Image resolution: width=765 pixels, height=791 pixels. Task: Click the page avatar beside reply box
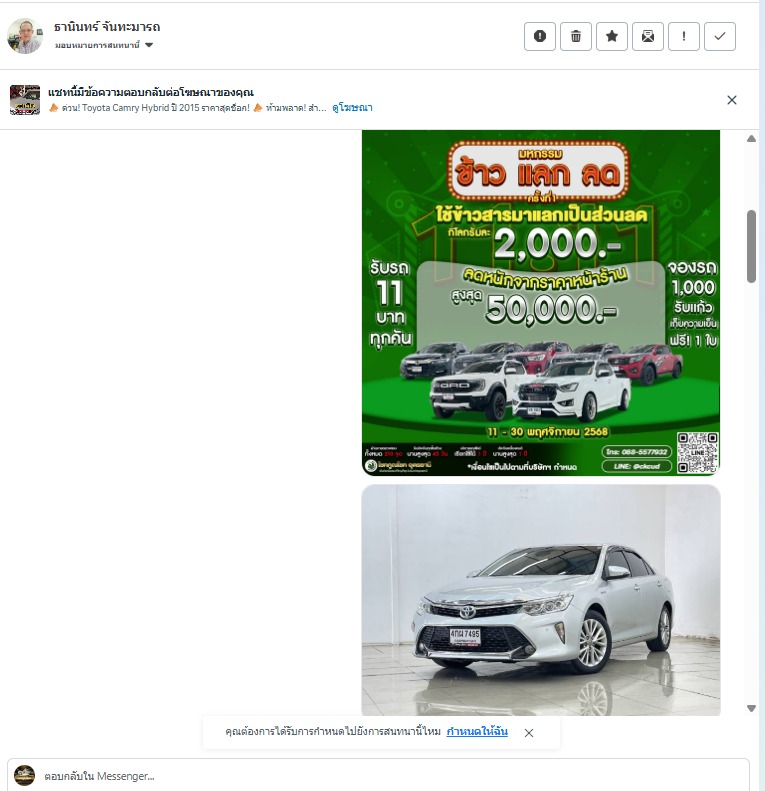pyautogui.click(x=24, y=775)
